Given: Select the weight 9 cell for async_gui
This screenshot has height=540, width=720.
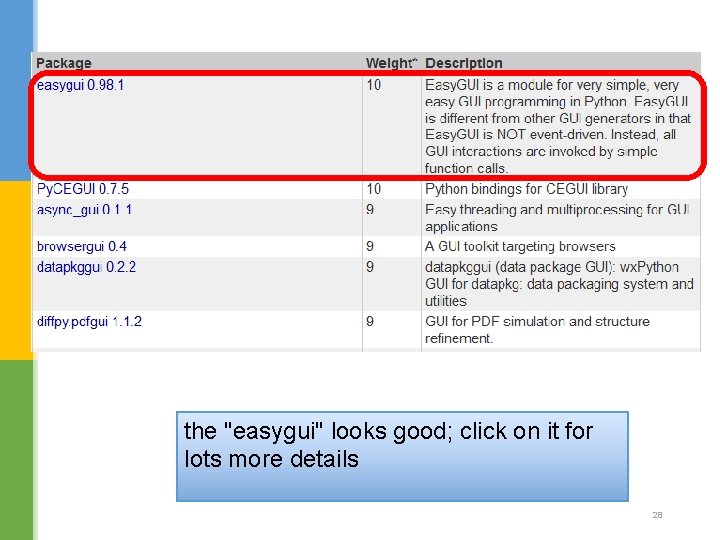Looking at the screenshot, I should (x=370, y=210).
